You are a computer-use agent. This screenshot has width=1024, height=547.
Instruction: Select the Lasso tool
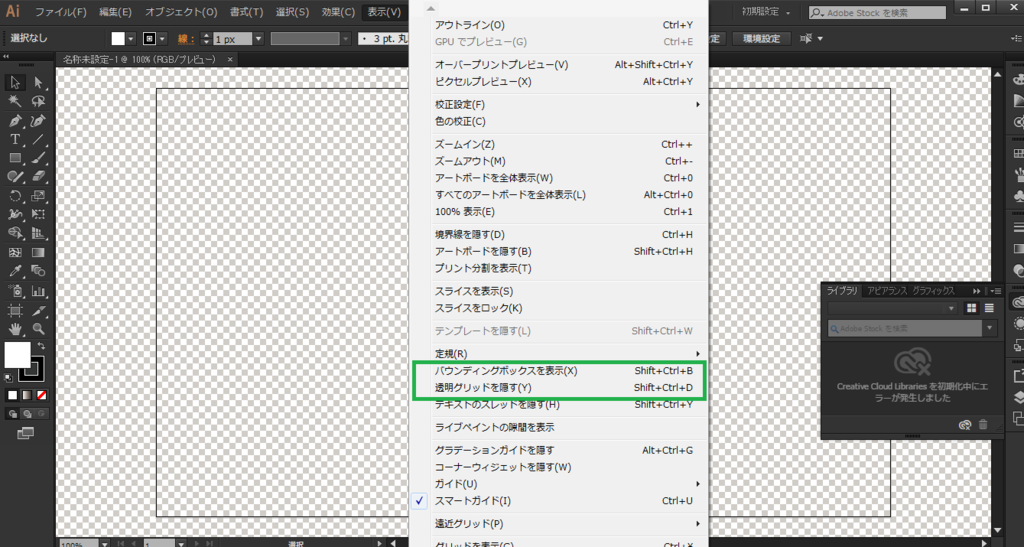[x=39, y=101]
